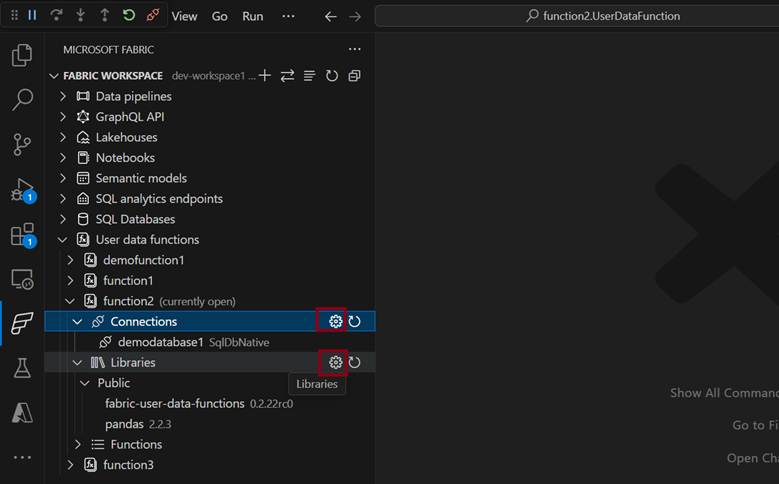Collapse the Libraries node
This screenshot has width=779, height=484.
pos(78,363)
